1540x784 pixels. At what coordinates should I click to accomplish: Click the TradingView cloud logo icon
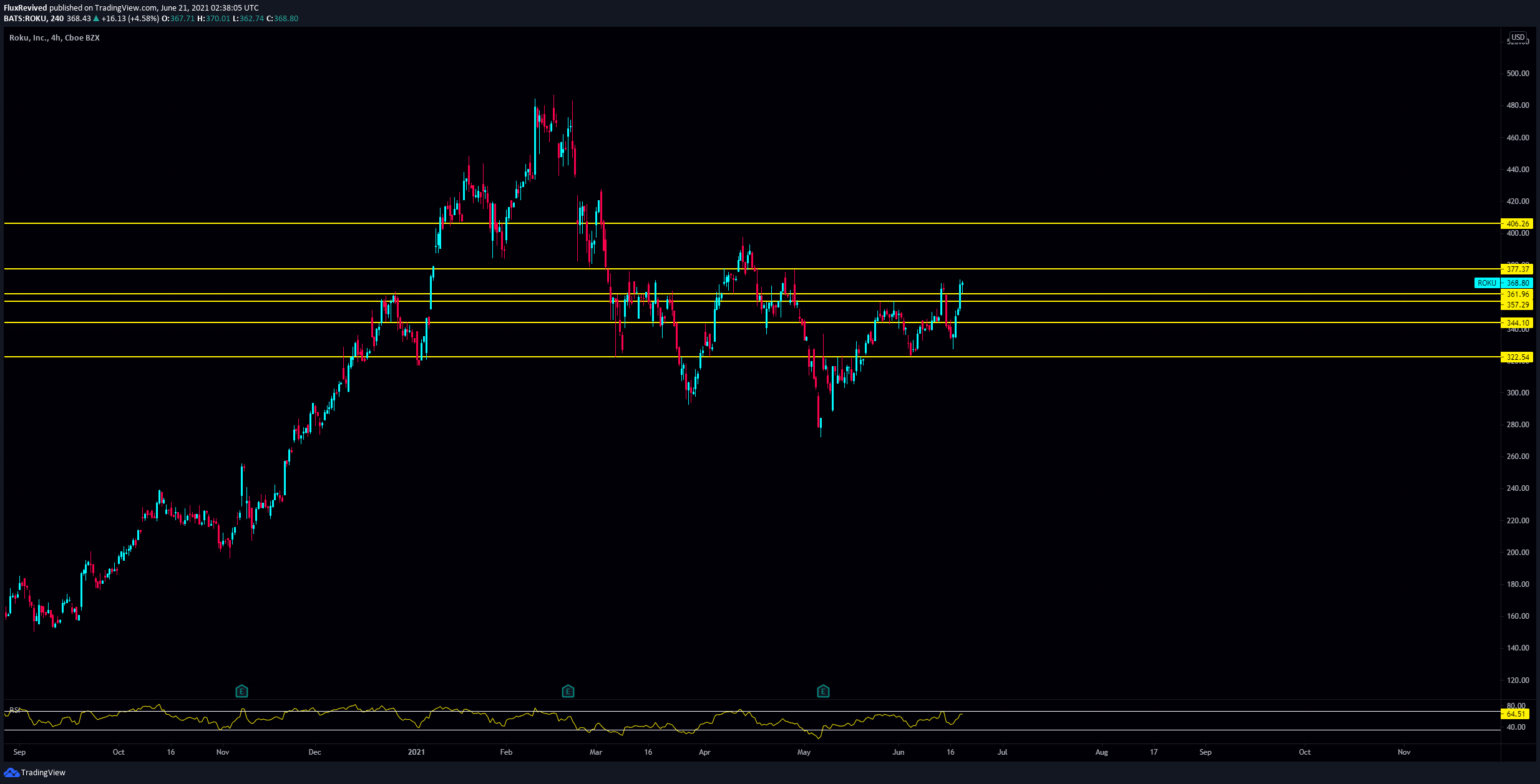click(11, 773)
